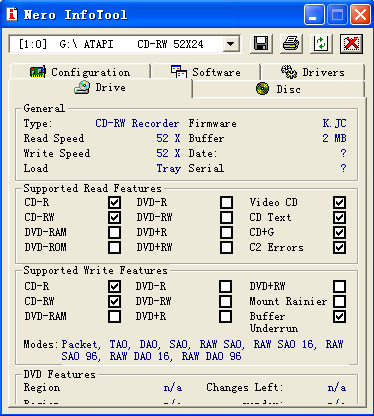Toggle DVD-RW write feature checkbox
The height and width of the screenshot is (416, 374).
[x=226, y=301]
